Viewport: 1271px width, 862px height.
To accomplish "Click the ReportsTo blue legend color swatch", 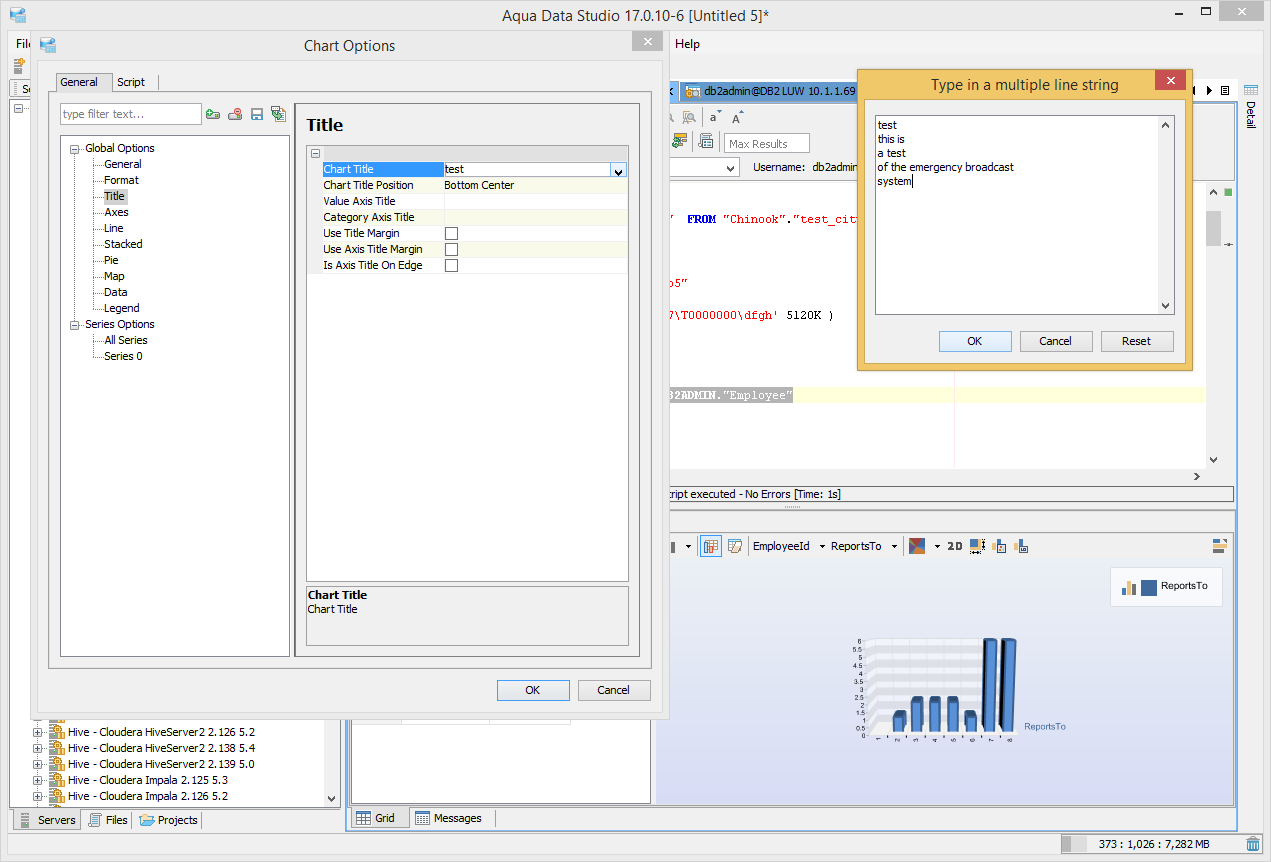I will pyautogui.click(x=1149, y=587).
